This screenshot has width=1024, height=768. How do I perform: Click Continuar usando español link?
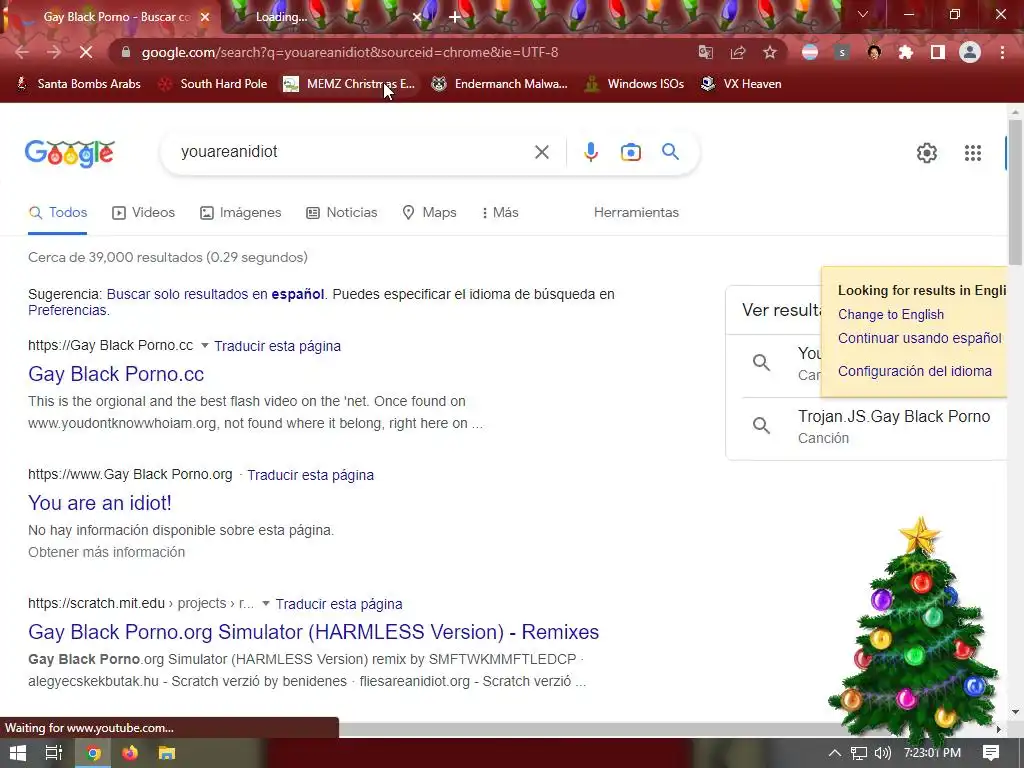pos(920,338)
